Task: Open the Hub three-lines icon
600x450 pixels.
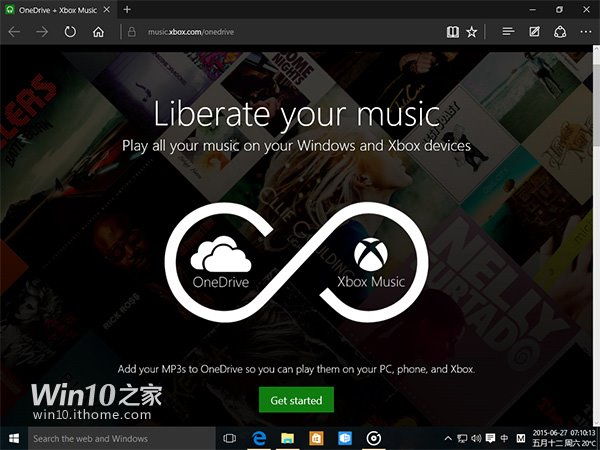Action: point(508,31)
